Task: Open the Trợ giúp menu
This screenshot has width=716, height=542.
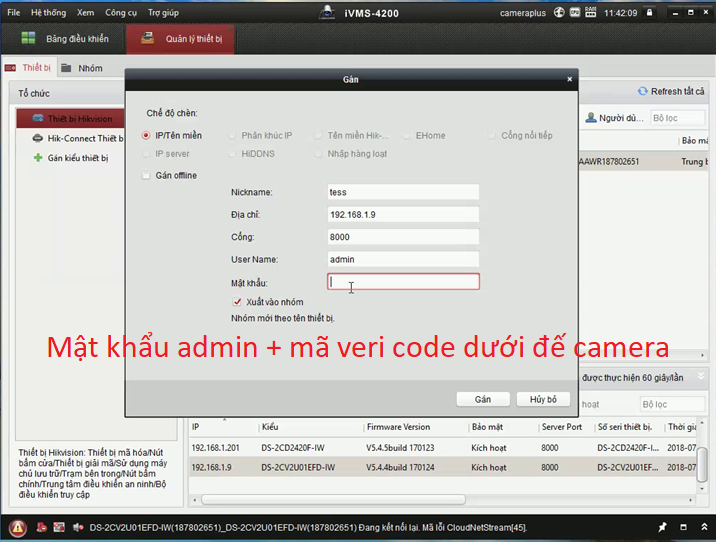Action: coord(163,12)
